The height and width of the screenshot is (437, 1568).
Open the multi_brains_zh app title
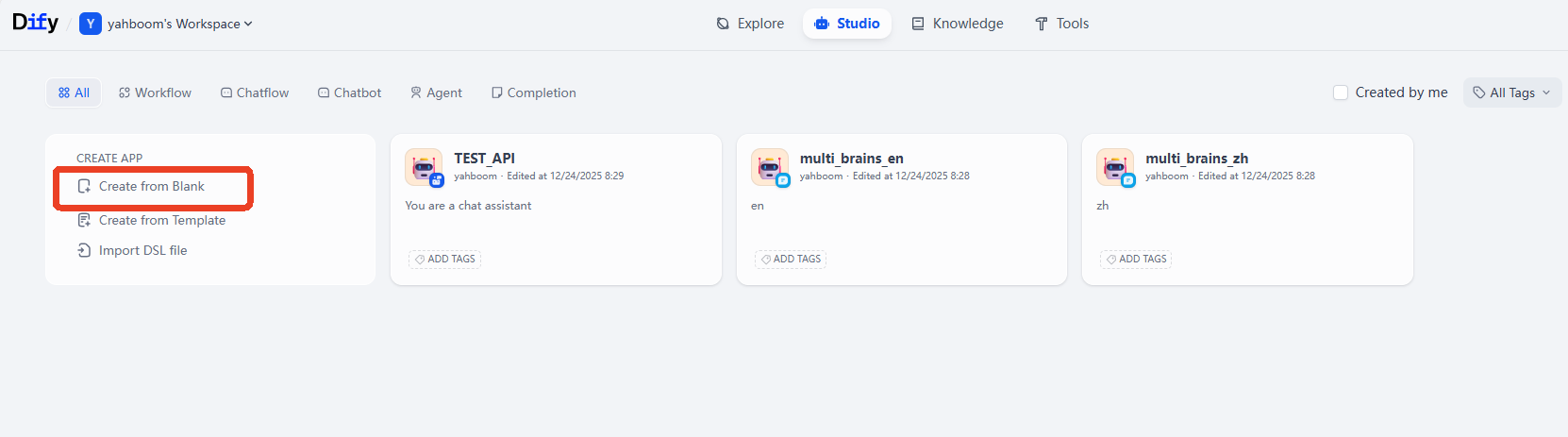pyautogui.click(x=1197, y=159)
